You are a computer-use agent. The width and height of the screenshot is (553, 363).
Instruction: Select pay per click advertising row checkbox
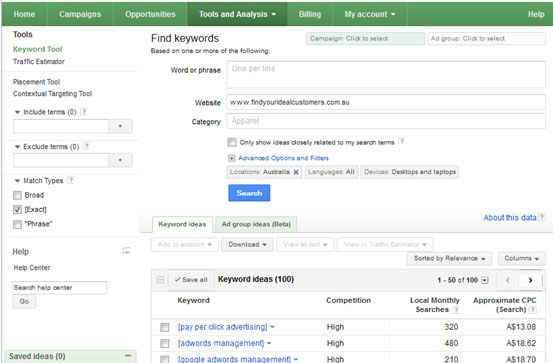[164, 327]
